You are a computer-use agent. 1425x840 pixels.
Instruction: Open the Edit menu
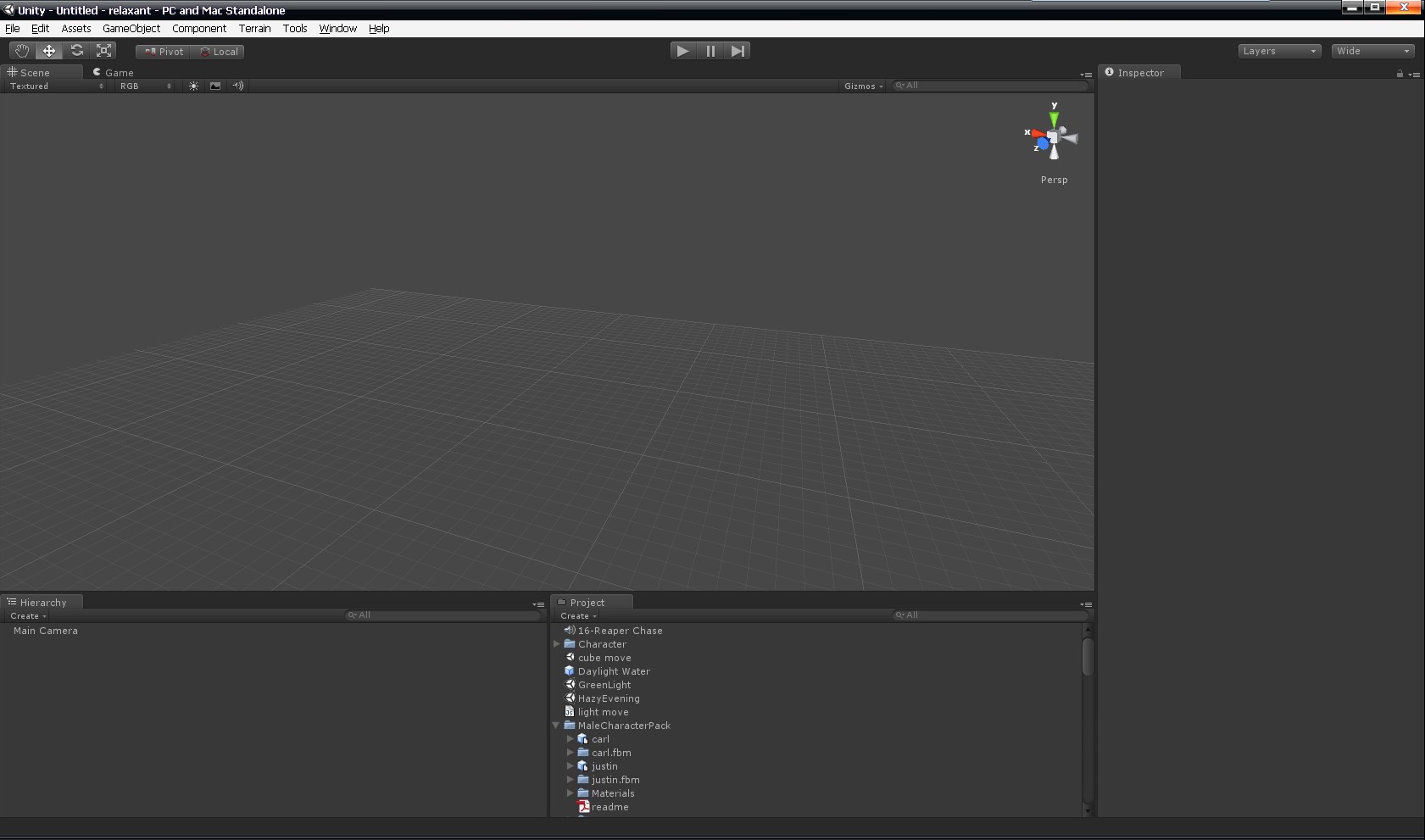click(40, 28)
